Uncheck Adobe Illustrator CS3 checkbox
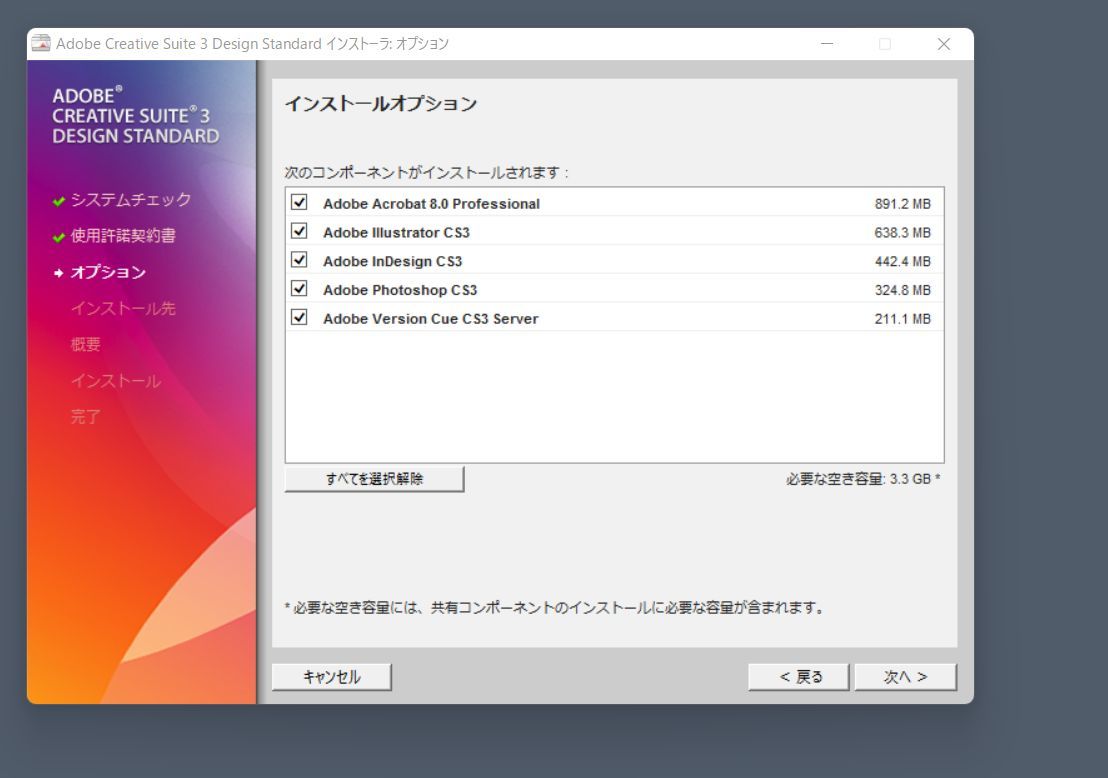 pyautogui.click(x=299, y=231)
